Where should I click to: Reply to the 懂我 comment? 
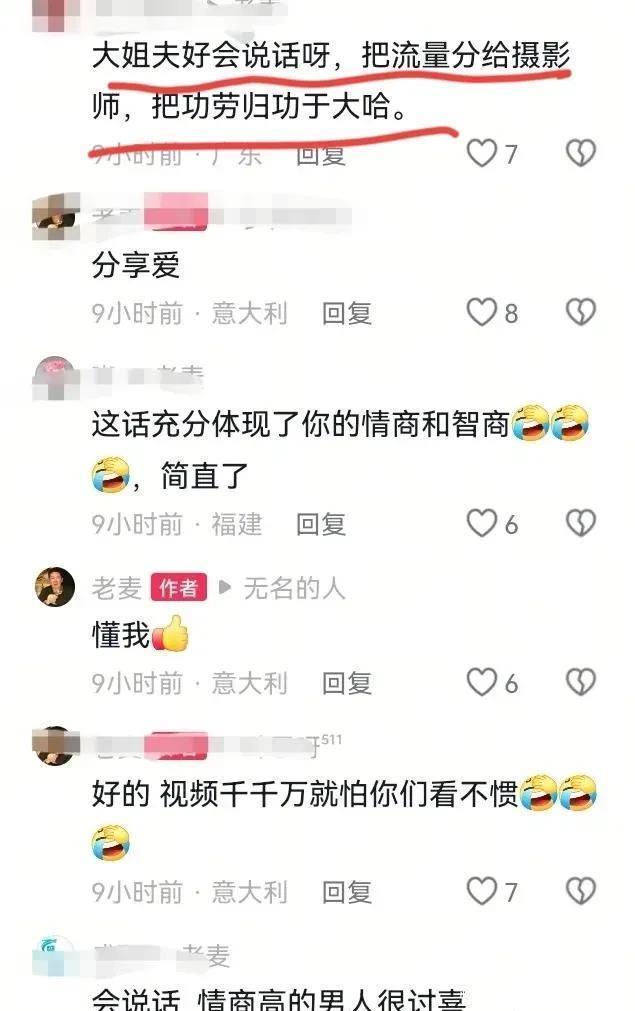click(347, 683)
